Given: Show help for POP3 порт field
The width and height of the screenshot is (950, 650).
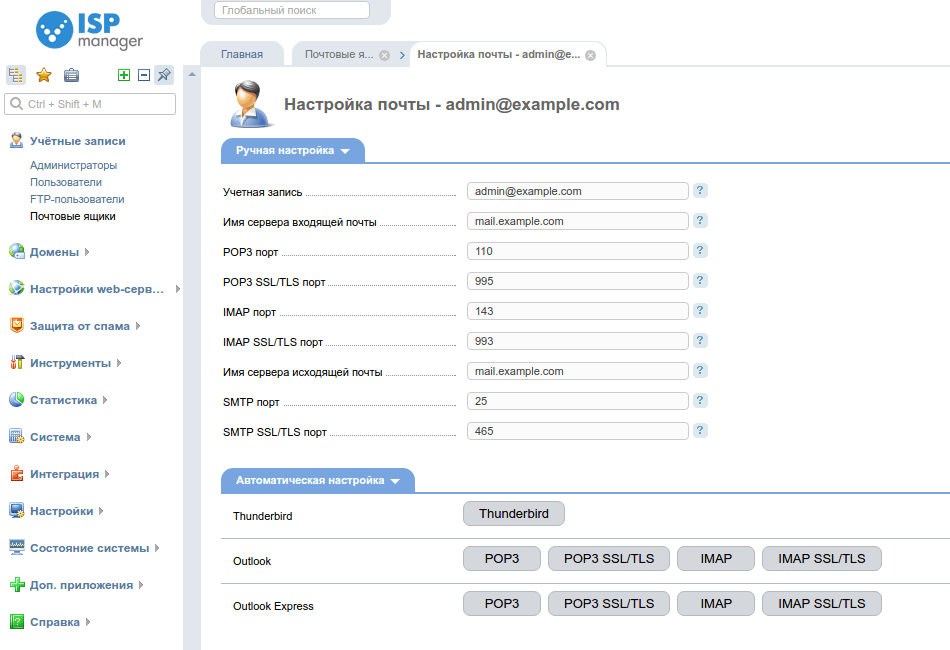Looking at the screenshot, I should 700,251.
